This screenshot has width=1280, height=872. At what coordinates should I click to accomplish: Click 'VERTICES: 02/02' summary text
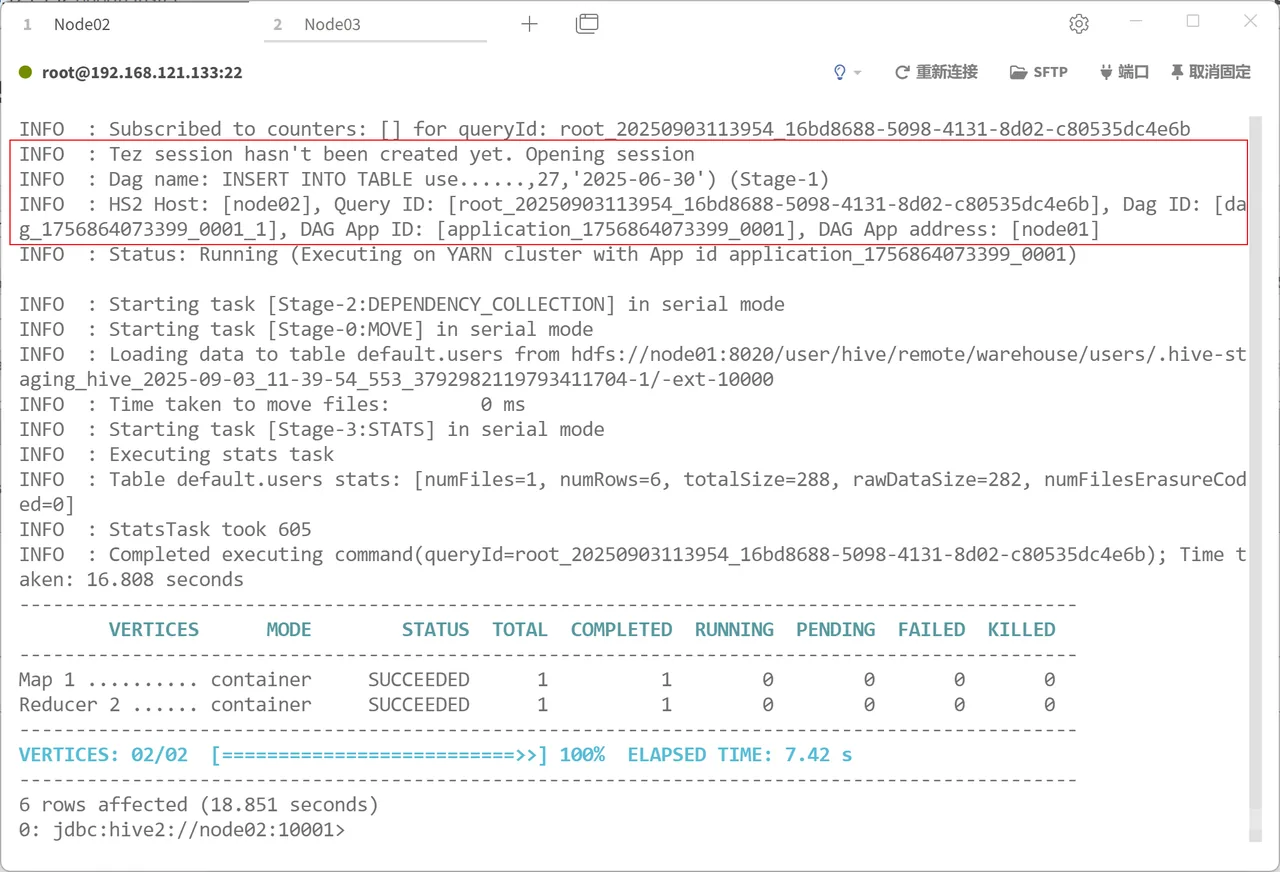(x=103, y=755)
